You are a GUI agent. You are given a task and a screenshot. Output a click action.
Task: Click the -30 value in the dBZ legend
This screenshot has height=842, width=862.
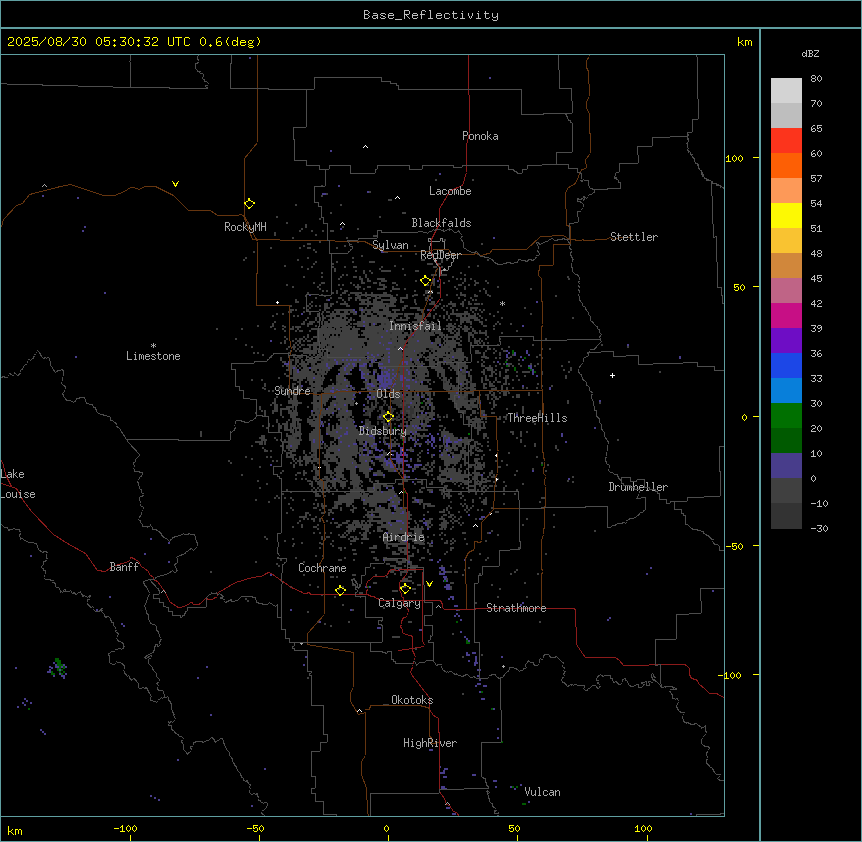click(819, 528)
